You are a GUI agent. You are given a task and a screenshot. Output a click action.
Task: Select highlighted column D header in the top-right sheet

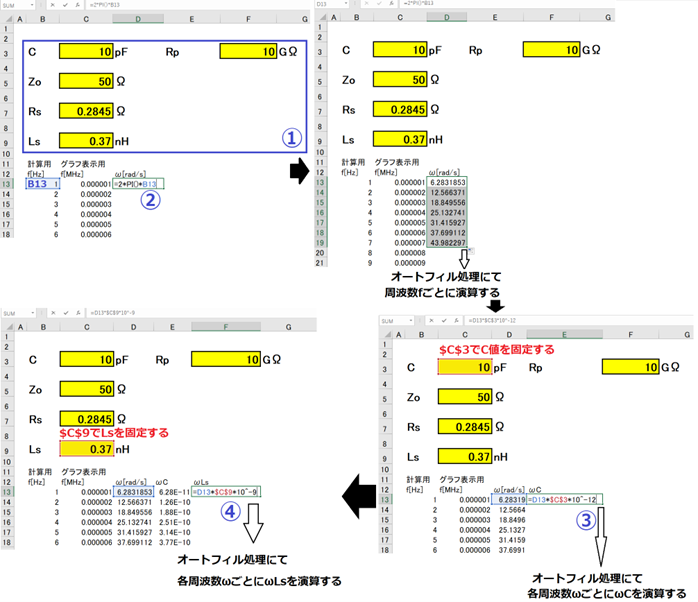(446, 17)
